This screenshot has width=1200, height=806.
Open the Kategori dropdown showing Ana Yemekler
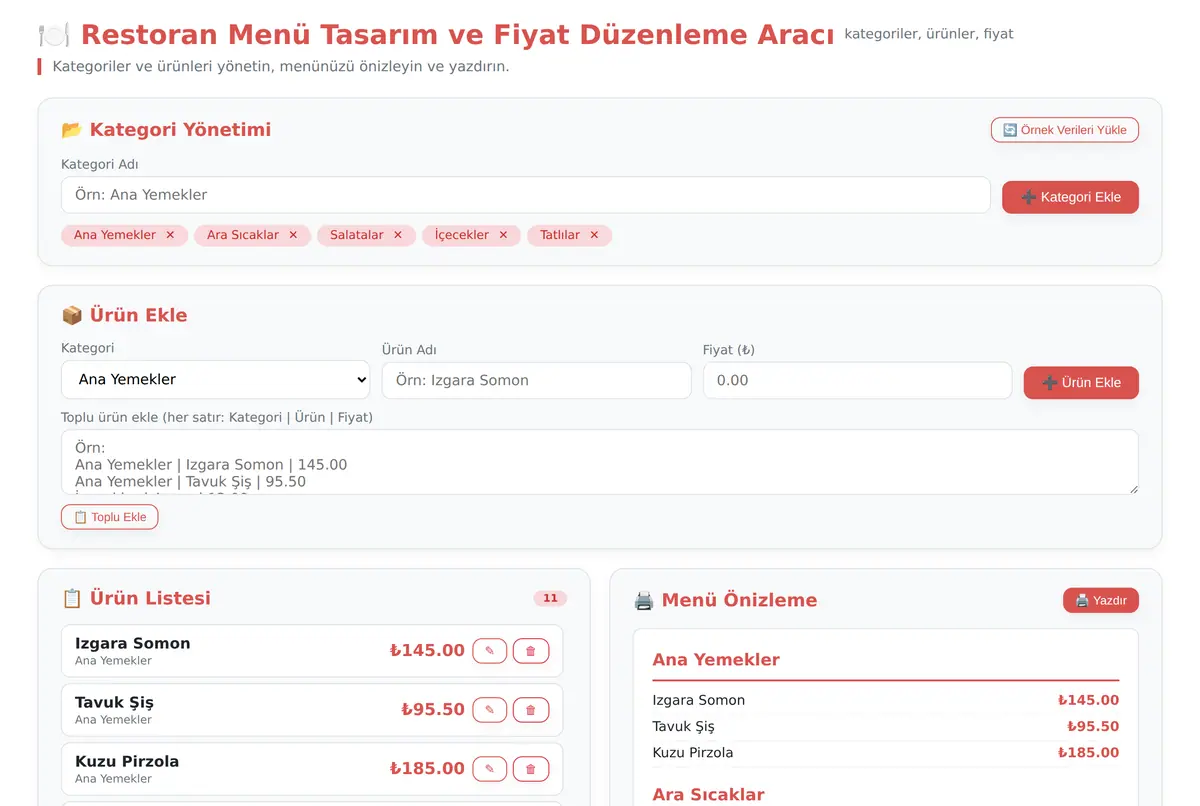pyautogui.click(x=216, y=380)
